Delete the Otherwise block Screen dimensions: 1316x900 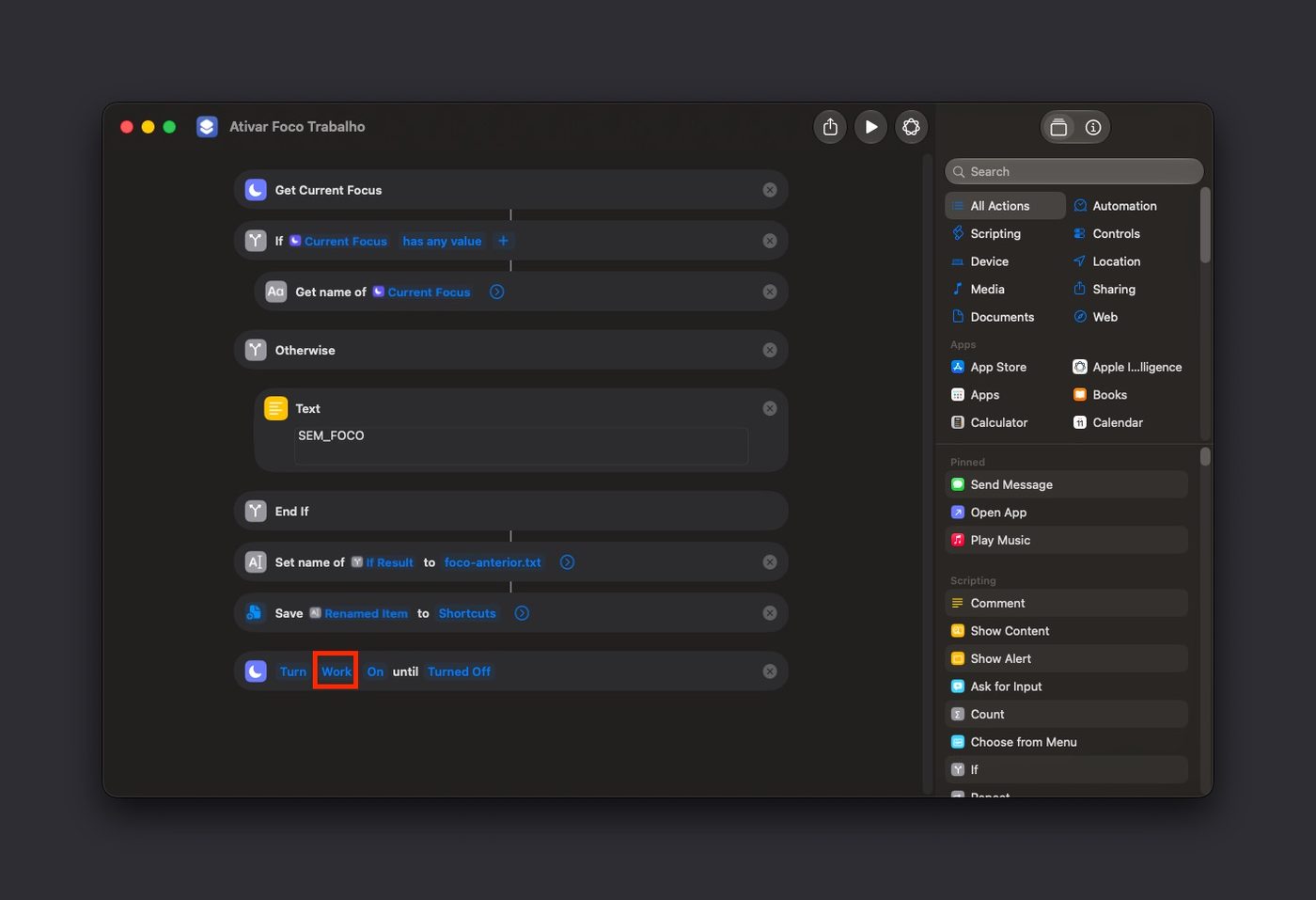pyautogui.click(x=770, y=350)
